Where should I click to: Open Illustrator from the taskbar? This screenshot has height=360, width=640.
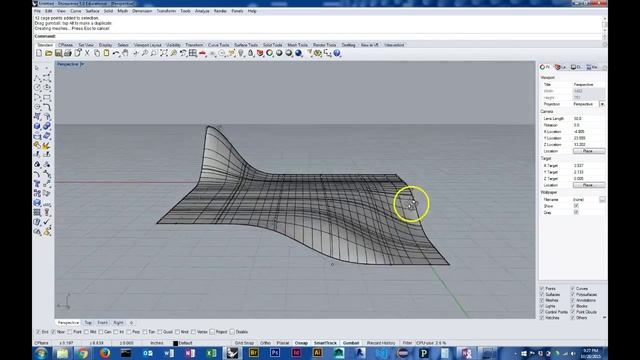pos(317,353)
